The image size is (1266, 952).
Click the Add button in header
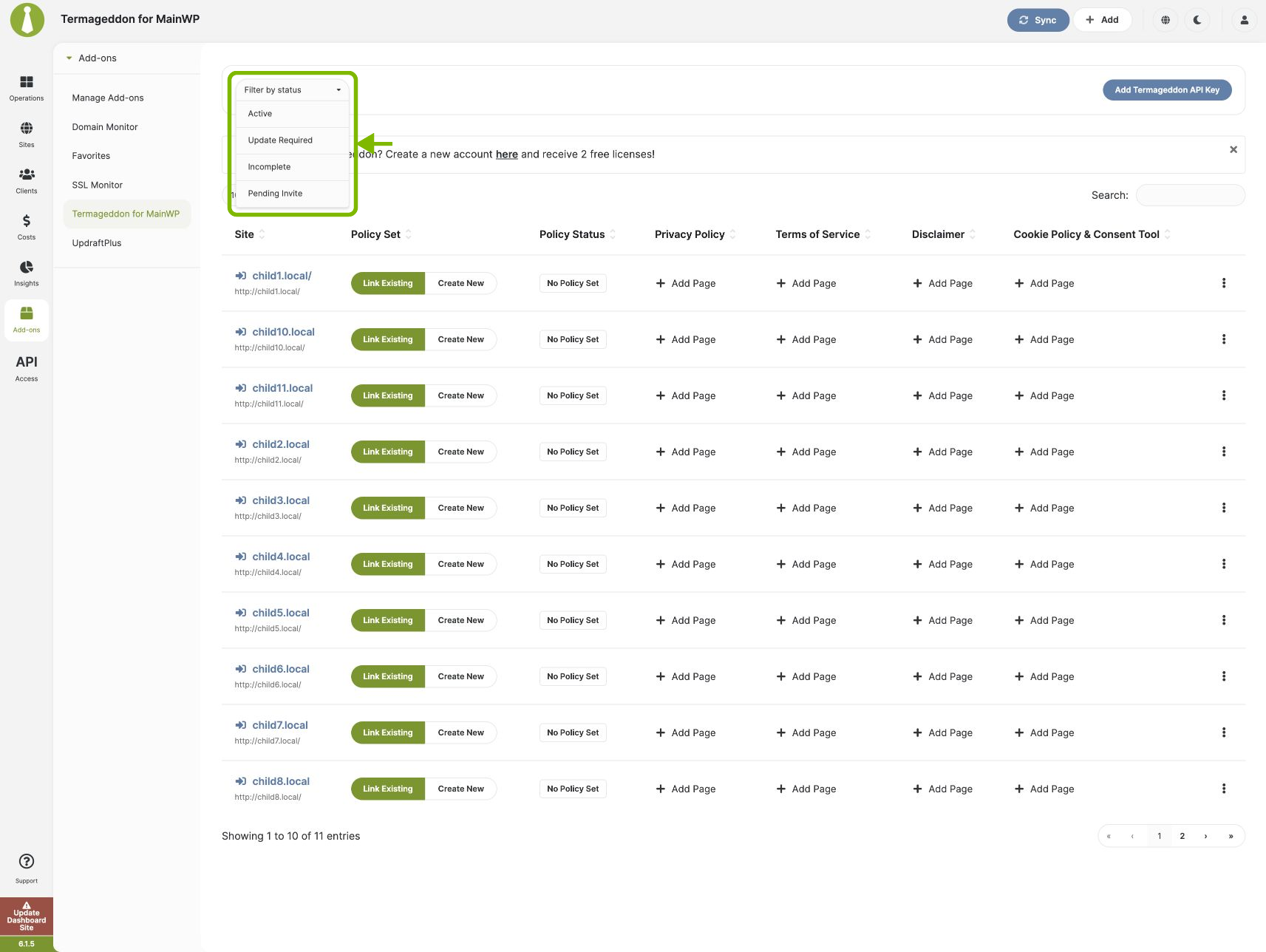(x=1102, y=20)
